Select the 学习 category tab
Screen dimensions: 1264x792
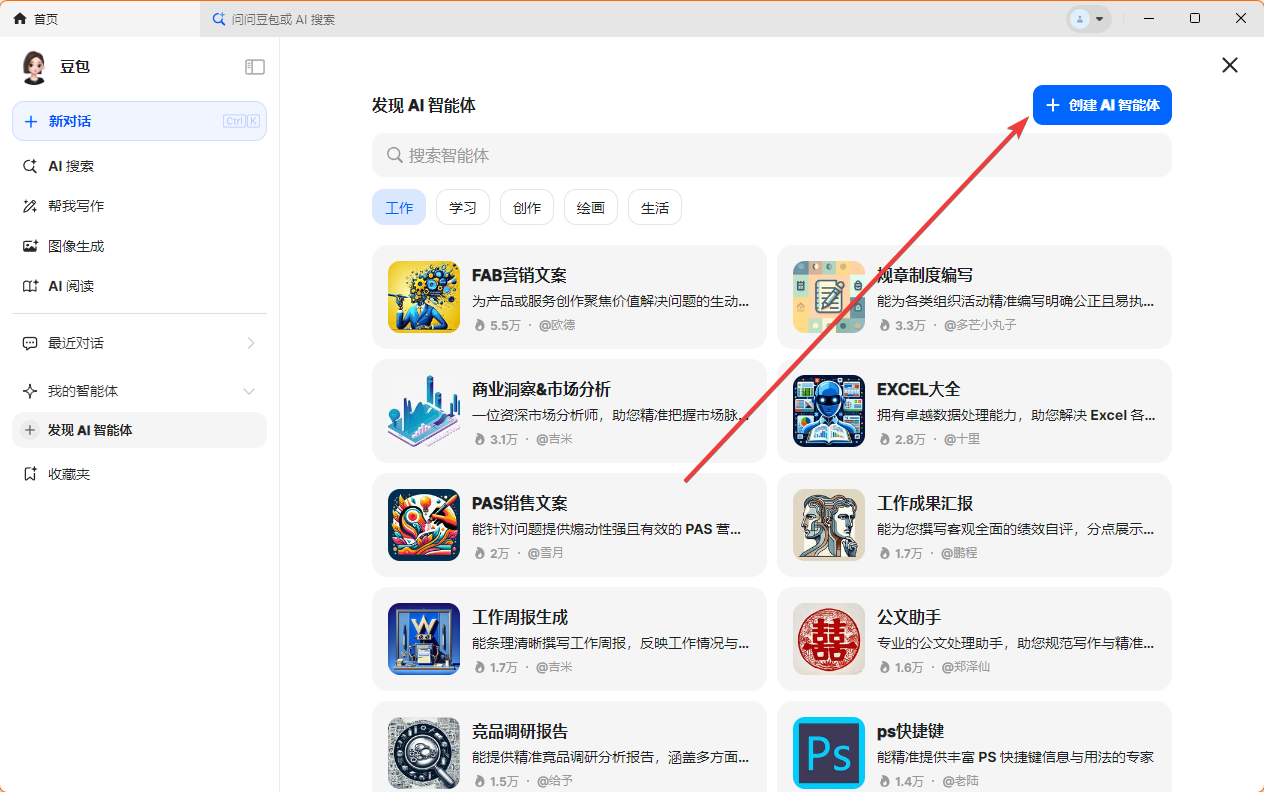[463, 208]
